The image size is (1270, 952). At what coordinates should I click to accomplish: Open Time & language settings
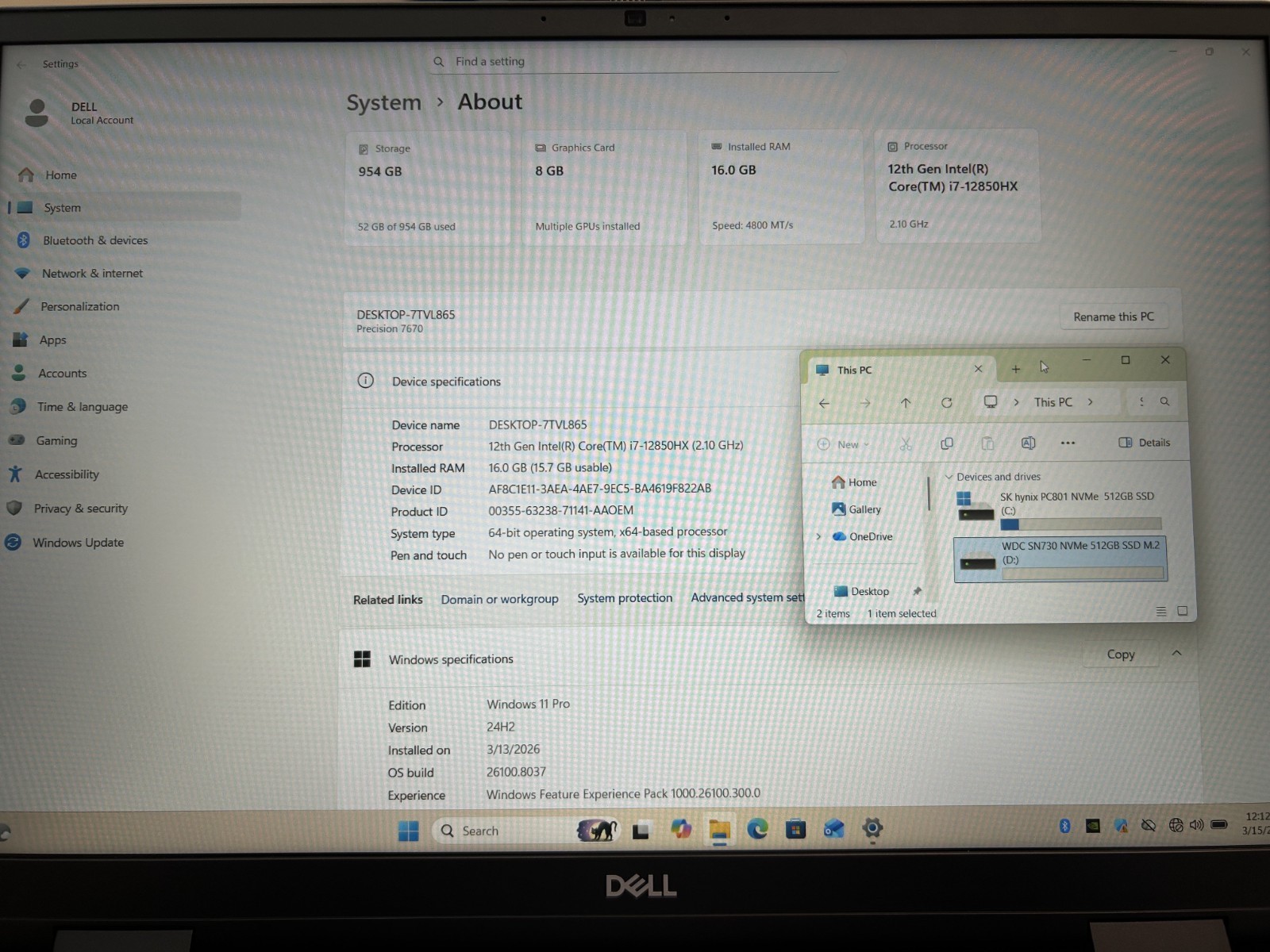[x=123, y=407]
